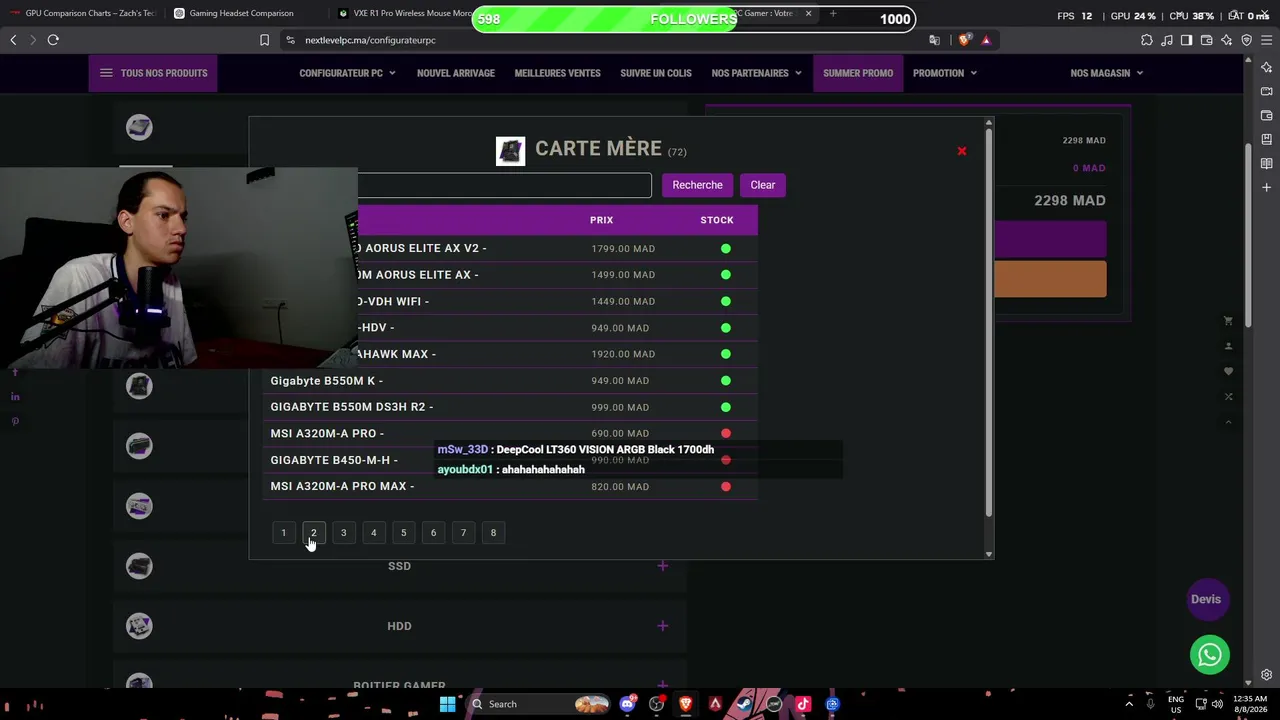This screenshot has height=720, width=1280.
Task: Click the scroll-to-top chevron on right rail
Action: (1229, 422)
